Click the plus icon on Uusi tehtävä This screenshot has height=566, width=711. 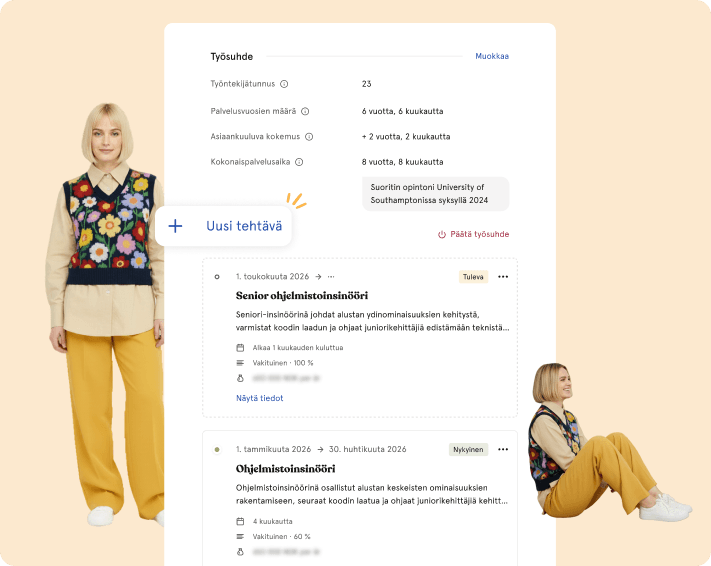coord(176,226)
